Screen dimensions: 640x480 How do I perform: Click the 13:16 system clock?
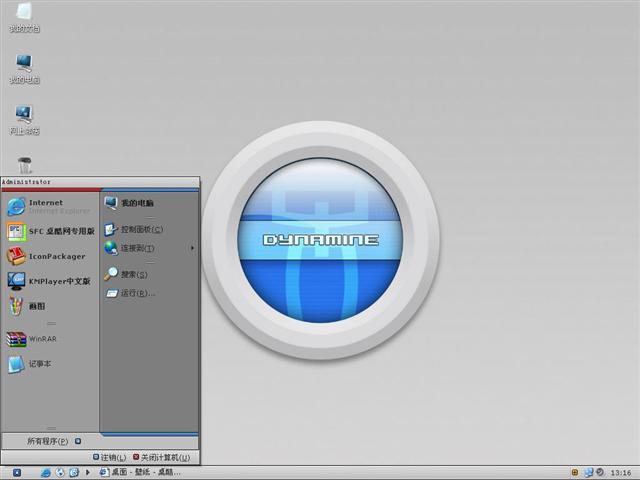click(x=621, y=473)
